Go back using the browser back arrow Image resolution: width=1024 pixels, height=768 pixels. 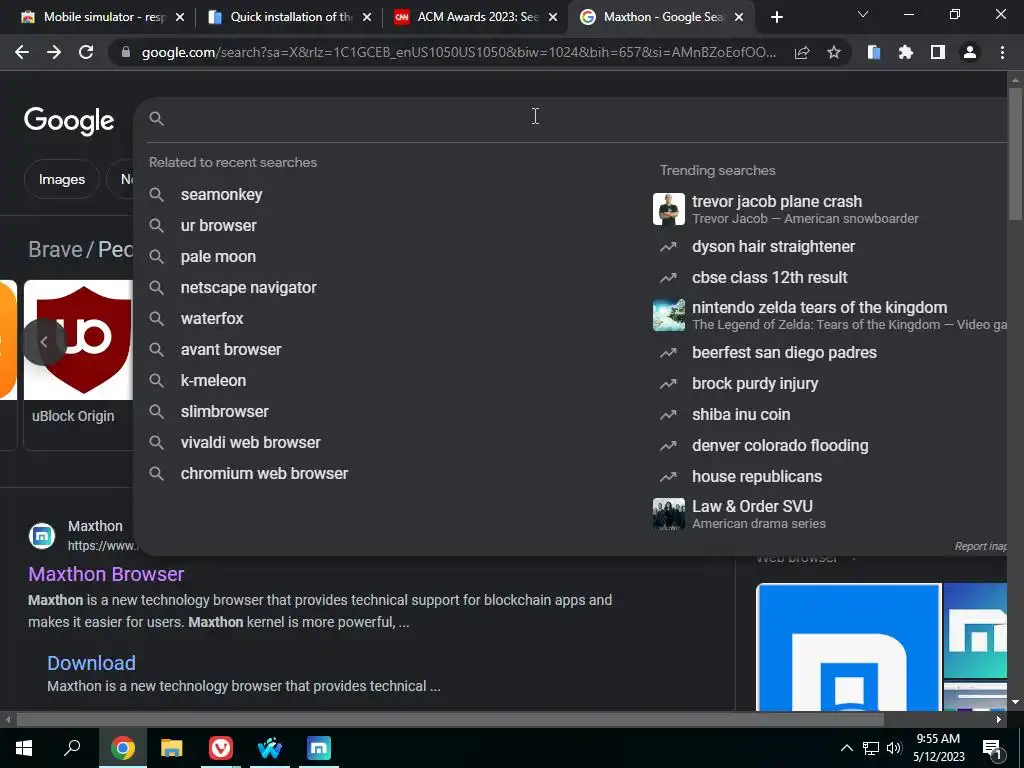coord(22,52)
